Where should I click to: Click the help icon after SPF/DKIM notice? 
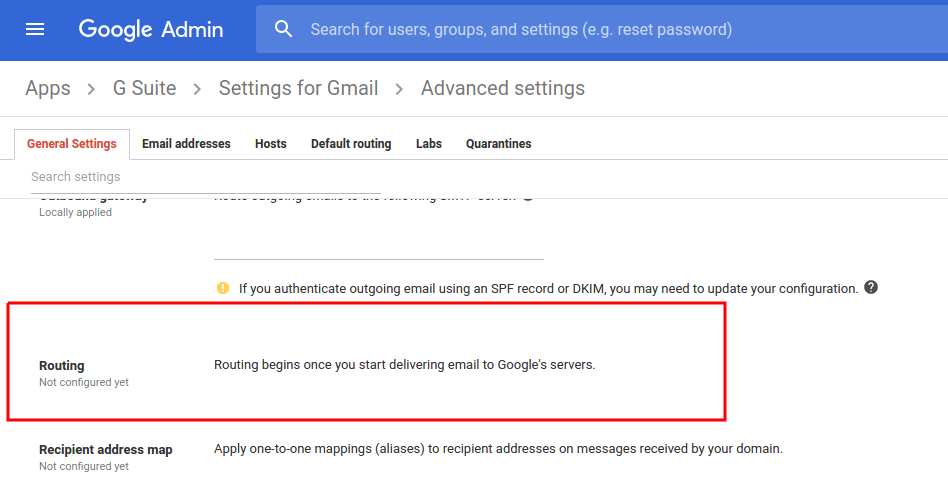(871, 288)
